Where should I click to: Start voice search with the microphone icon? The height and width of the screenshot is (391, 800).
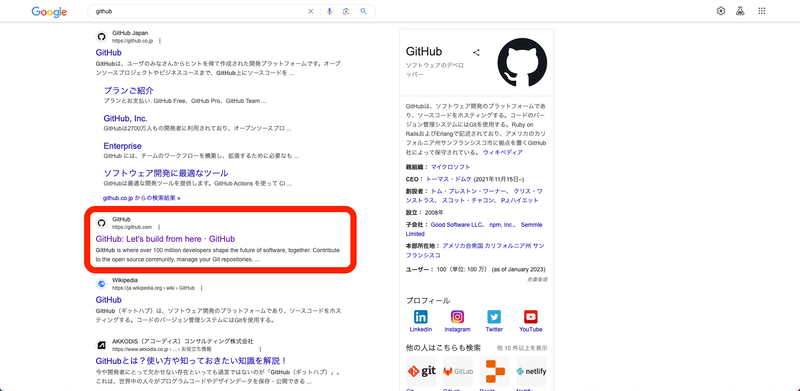click(330, 11)
